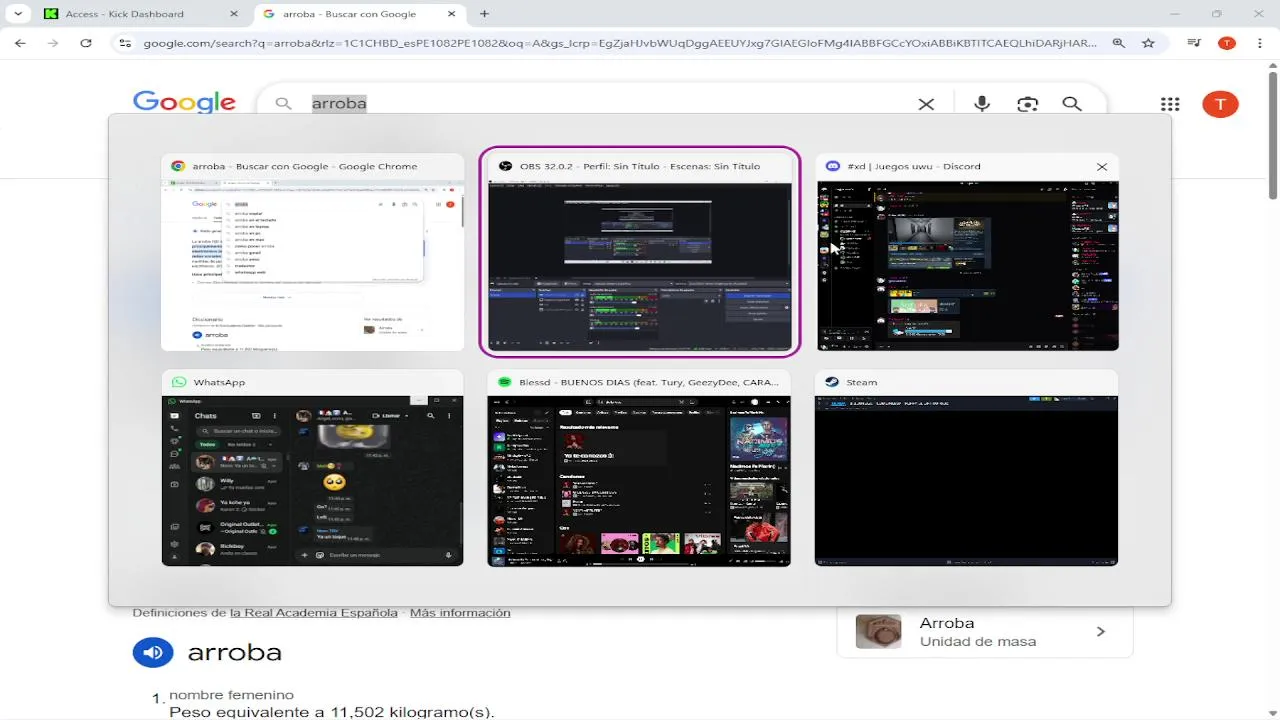
Task: Switch to Spotify BUENOS DIAS window thumbnail
Action: pos(639,481)
